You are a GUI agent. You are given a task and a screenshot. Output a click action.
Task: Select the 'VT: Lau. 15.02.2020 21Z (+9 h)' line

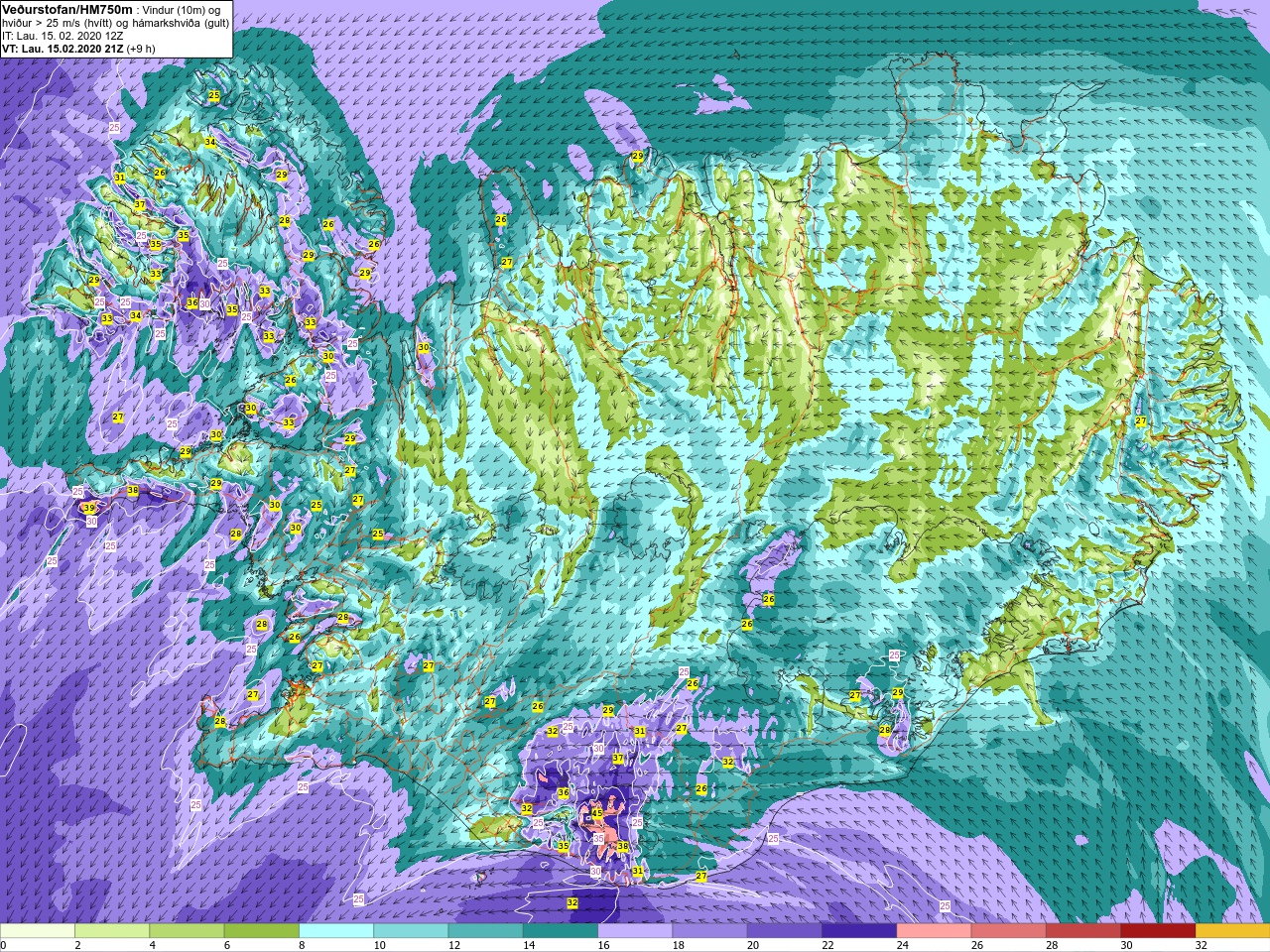(x=78, y=49)
